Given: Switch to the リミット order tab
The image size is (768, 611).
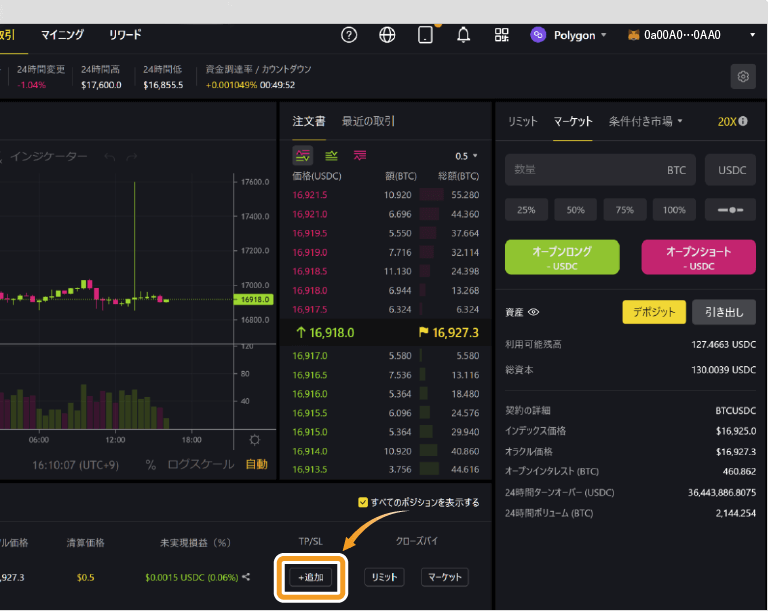Looking at the screenshot, I should tap(522, 121).
